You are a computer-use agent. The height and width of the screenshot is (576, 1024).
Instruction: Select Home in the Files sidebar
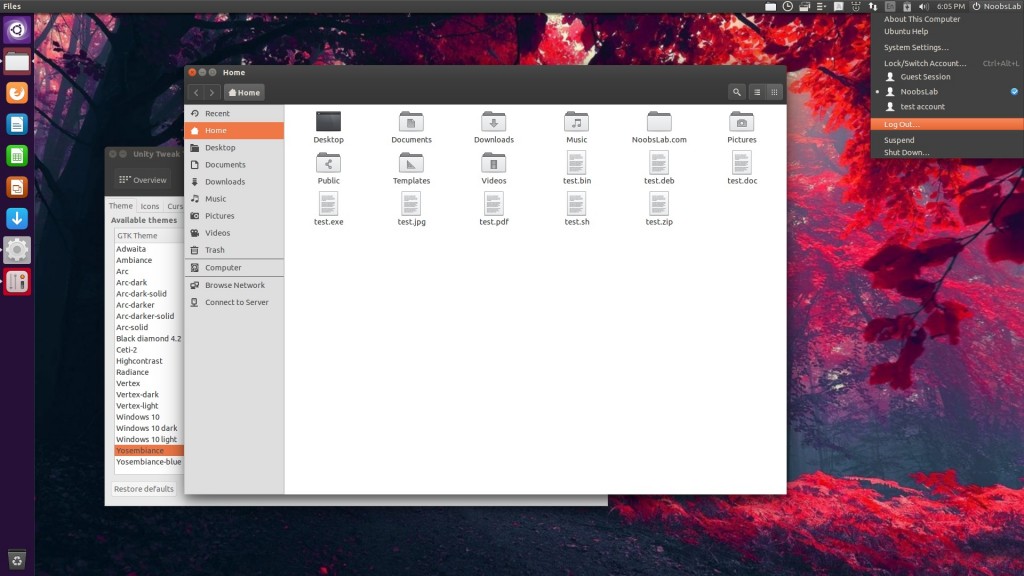point(234,131)
